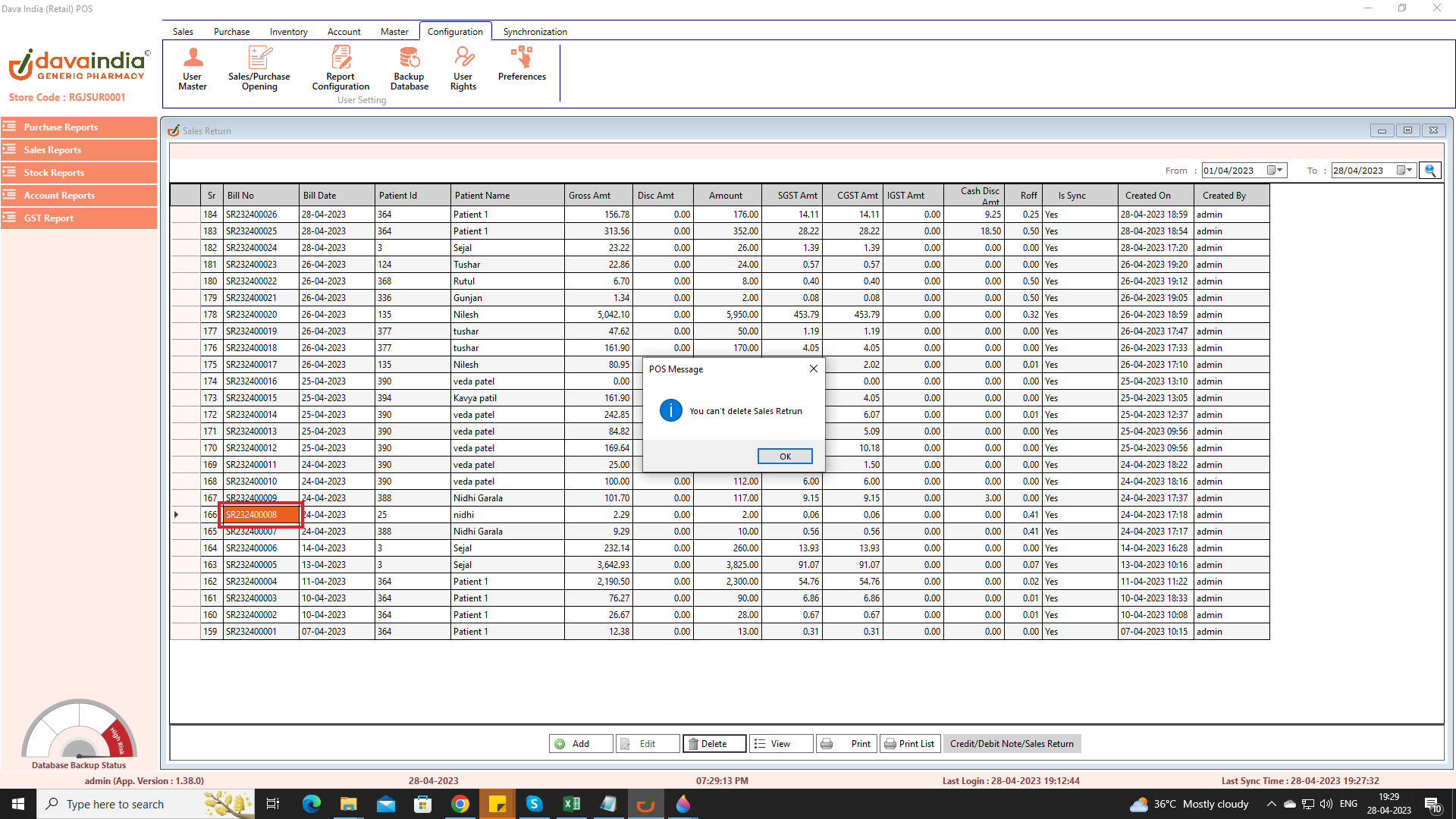Open Chrome from the taskbar

[460, 804]
